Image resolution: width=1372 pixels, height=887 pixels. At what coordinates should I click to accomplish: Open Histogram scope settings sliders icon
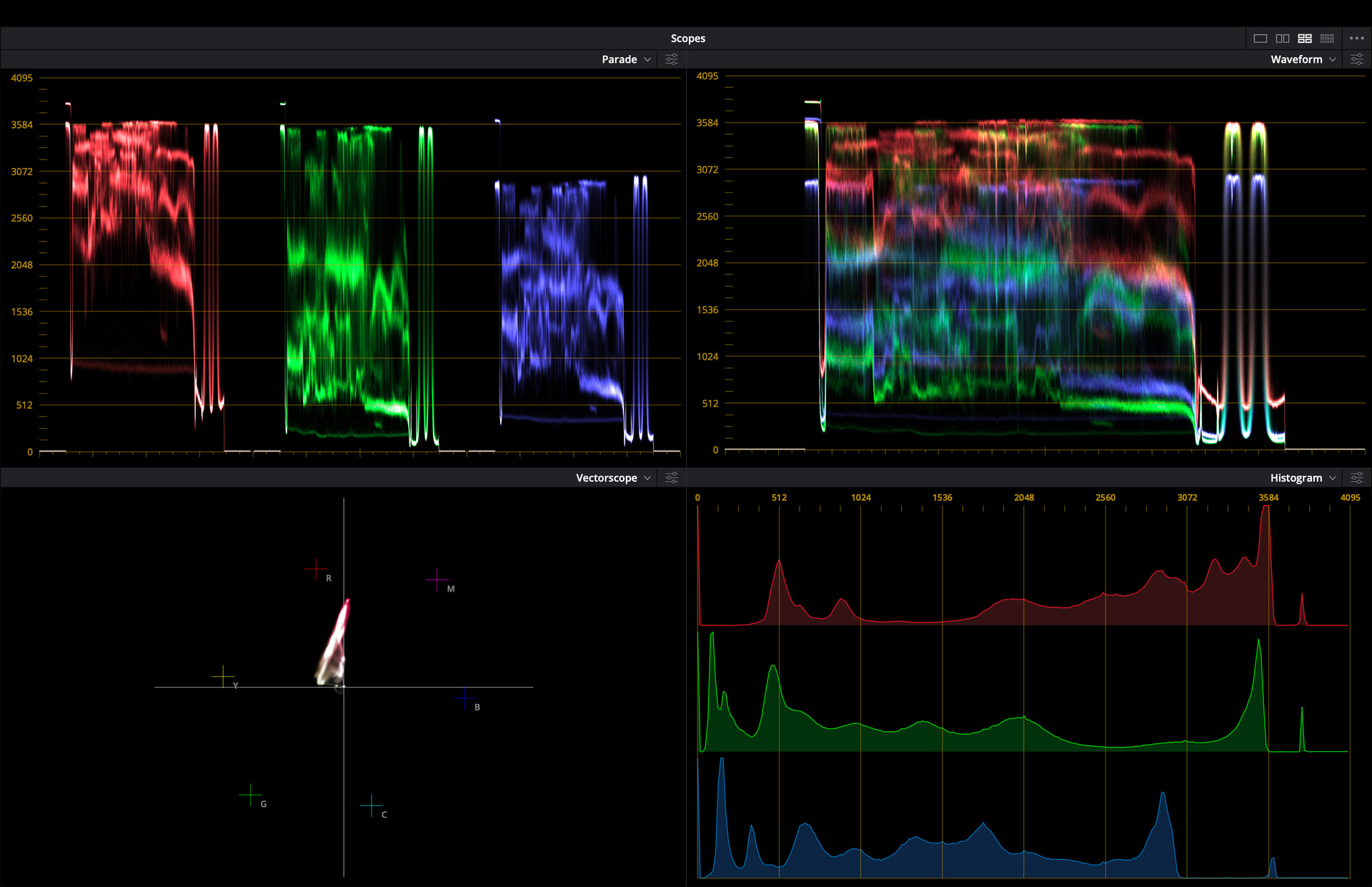pyautogui.click(x=1356, y=477)
